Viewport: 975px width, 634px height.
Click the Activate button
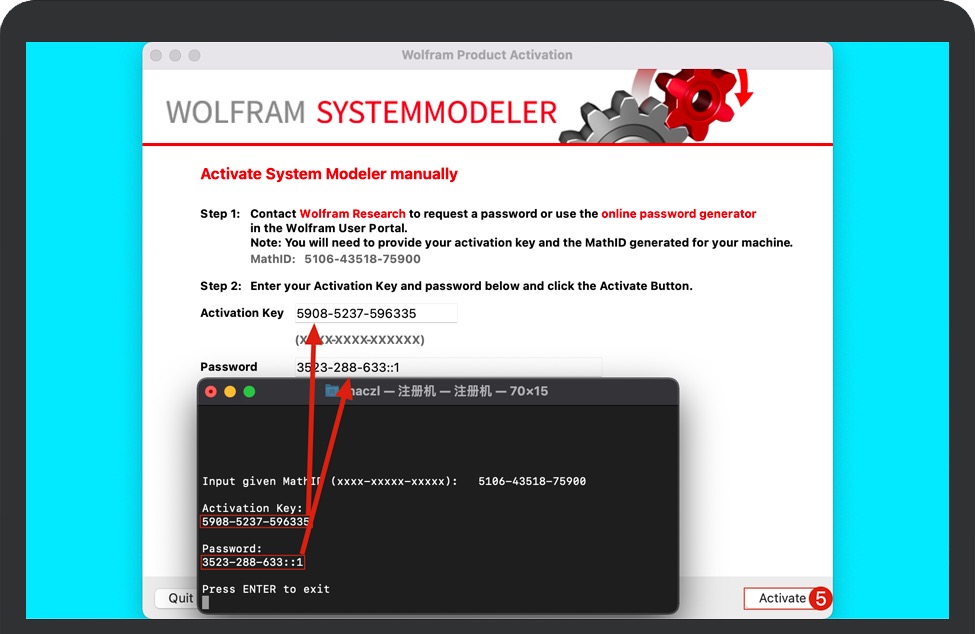pos(781,598)
